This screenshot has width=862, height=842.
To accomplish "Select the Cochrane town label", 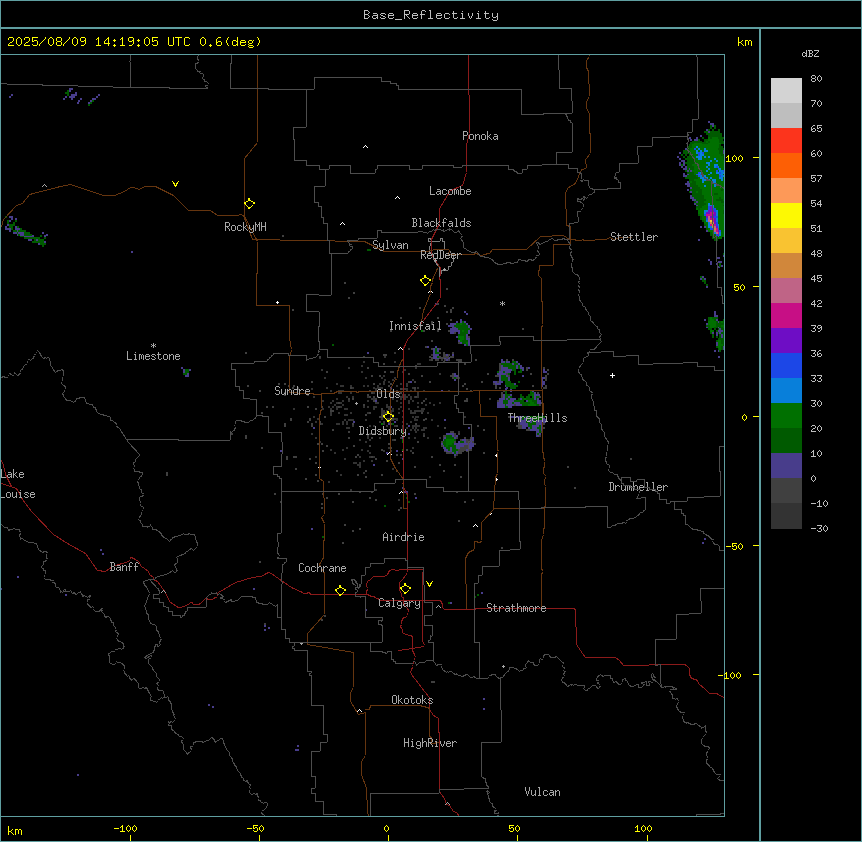I will [x=322, y=568].
